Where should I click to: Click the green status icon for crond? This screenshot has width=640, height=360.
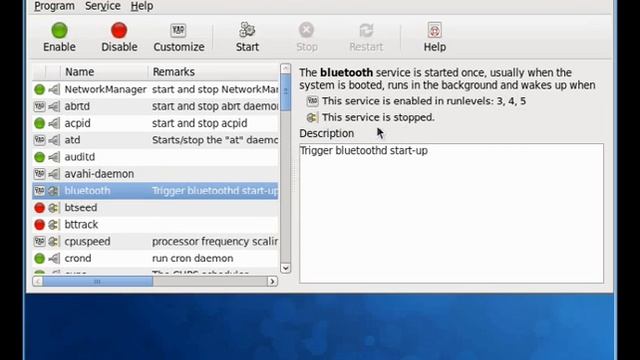tap(40, 258)
